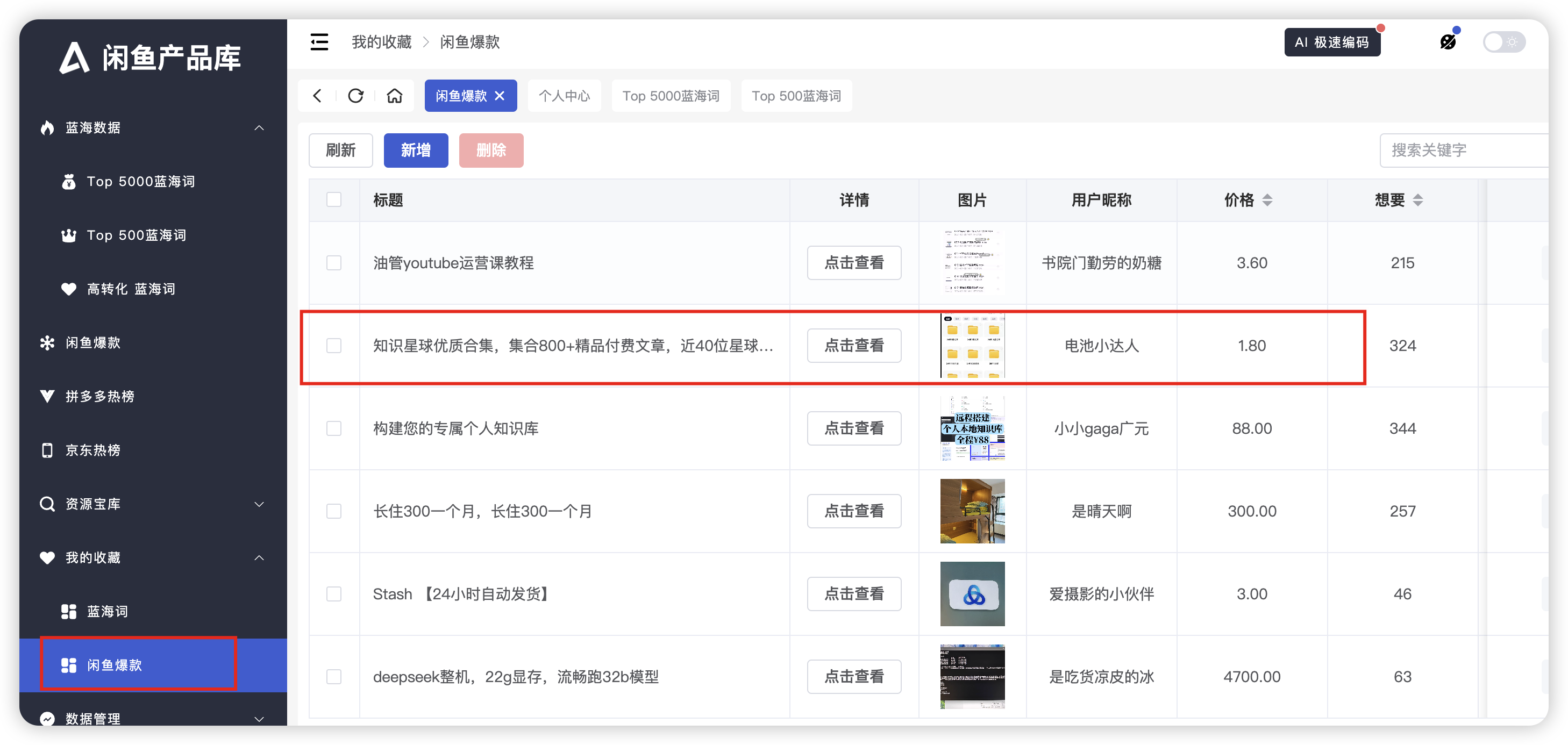The width and height of the screenshot is (1568, 745).
Task: Close the 闲鱼爆款 tab with X
Action: [x=500, y=96]
